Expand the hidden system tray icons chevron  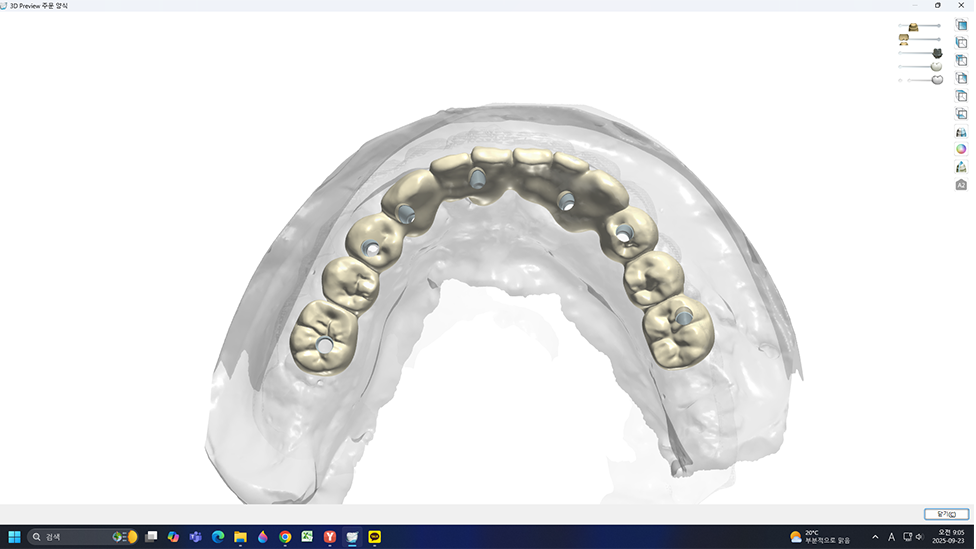click(x=875, y=537)
